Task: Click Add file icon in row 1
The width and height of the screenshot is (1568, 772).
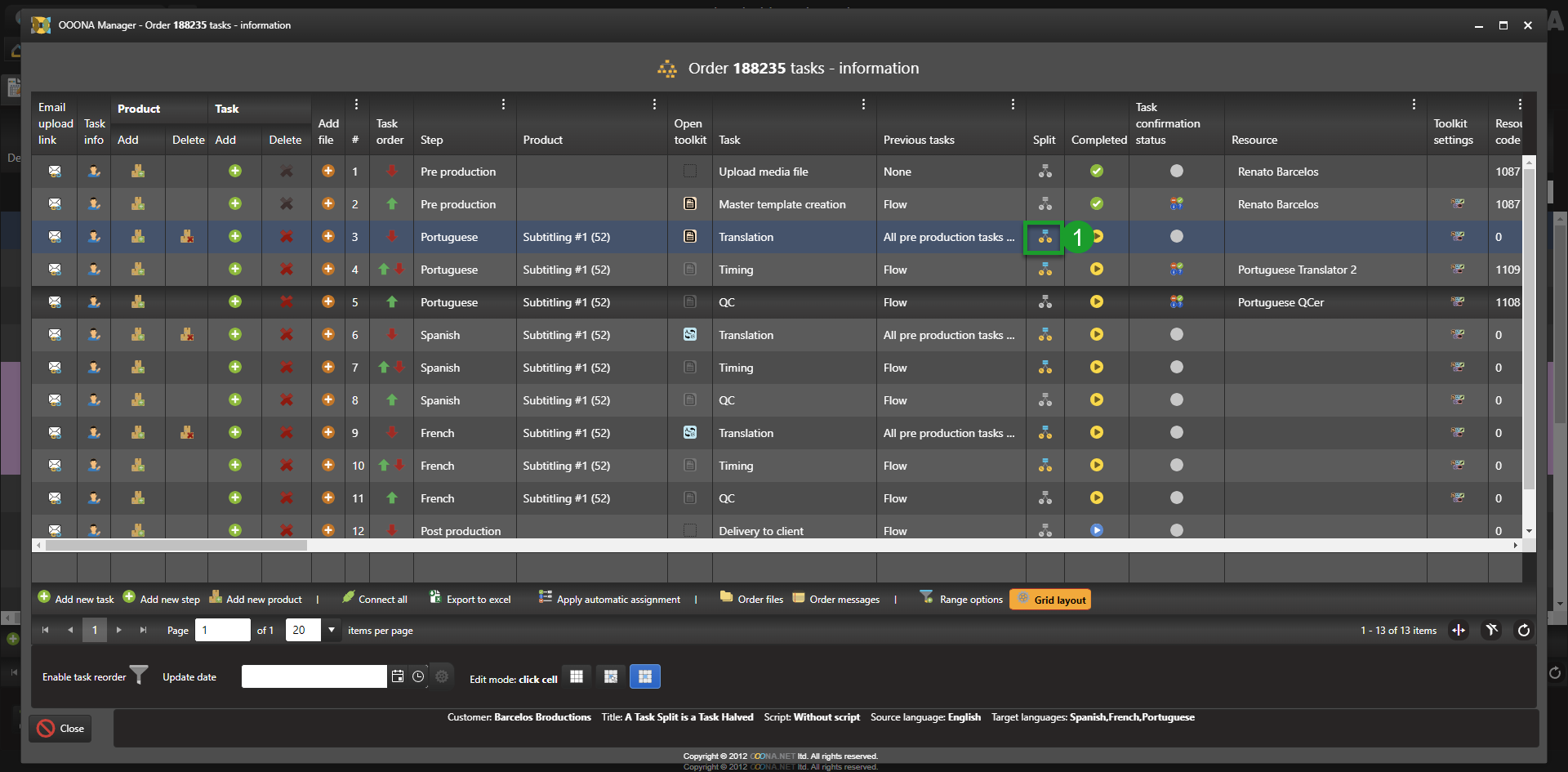Action: click(x=327, y=172)
